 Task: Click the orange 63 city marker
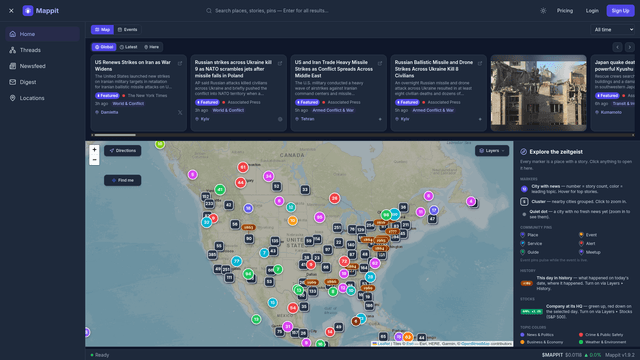click(407, 337)
